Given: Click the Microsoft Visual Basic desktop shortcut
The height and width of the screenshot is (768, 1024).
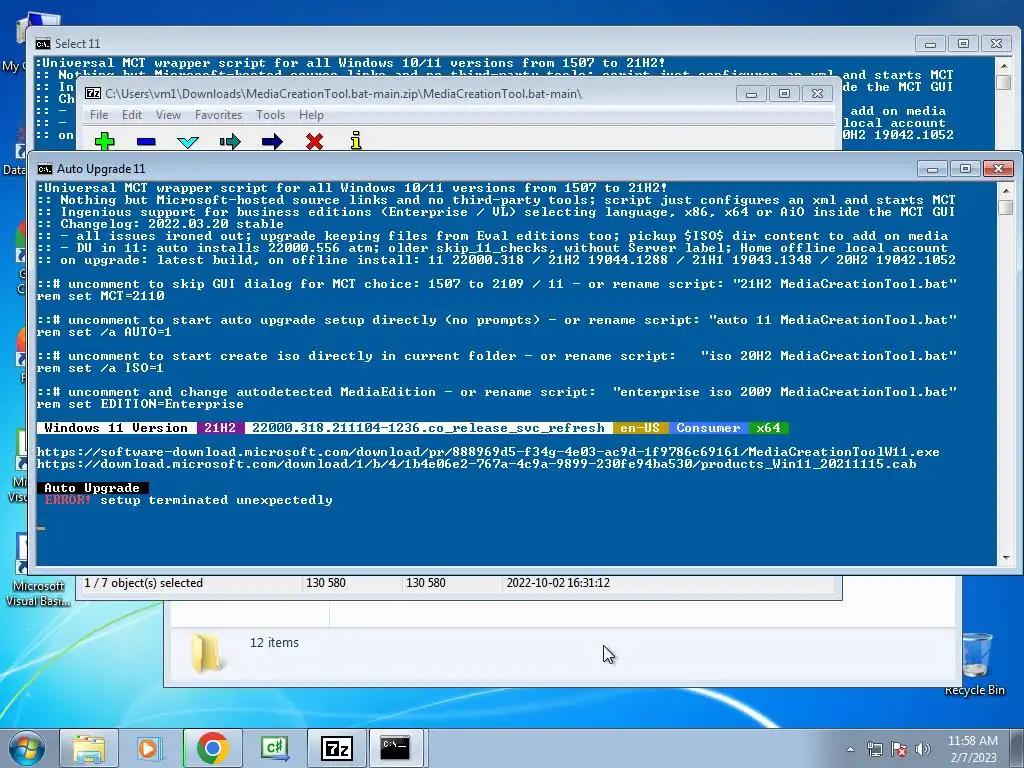Looking at the screenshot, I should pos(38,571).
